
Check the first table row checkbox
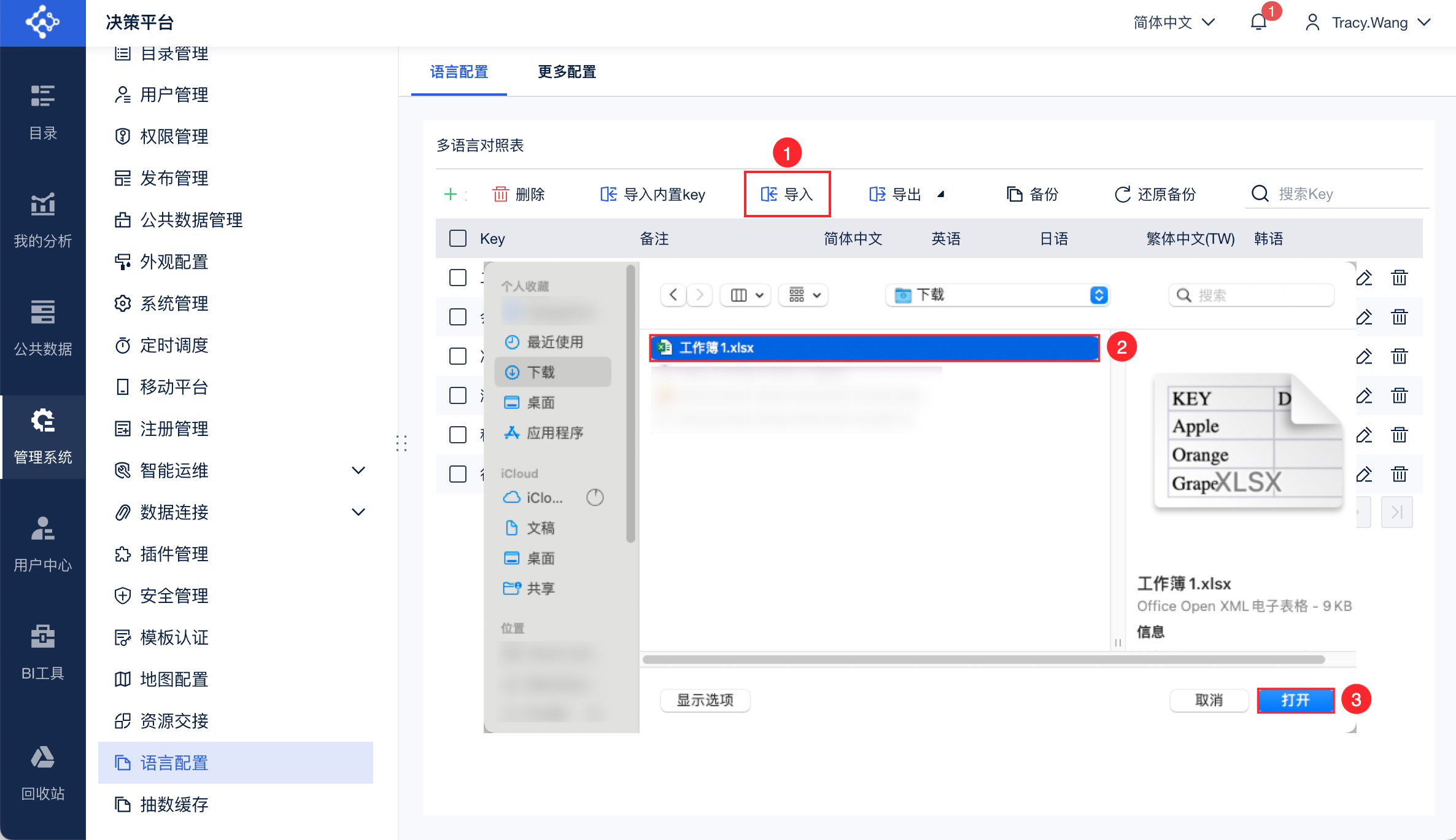coord(458,278)
